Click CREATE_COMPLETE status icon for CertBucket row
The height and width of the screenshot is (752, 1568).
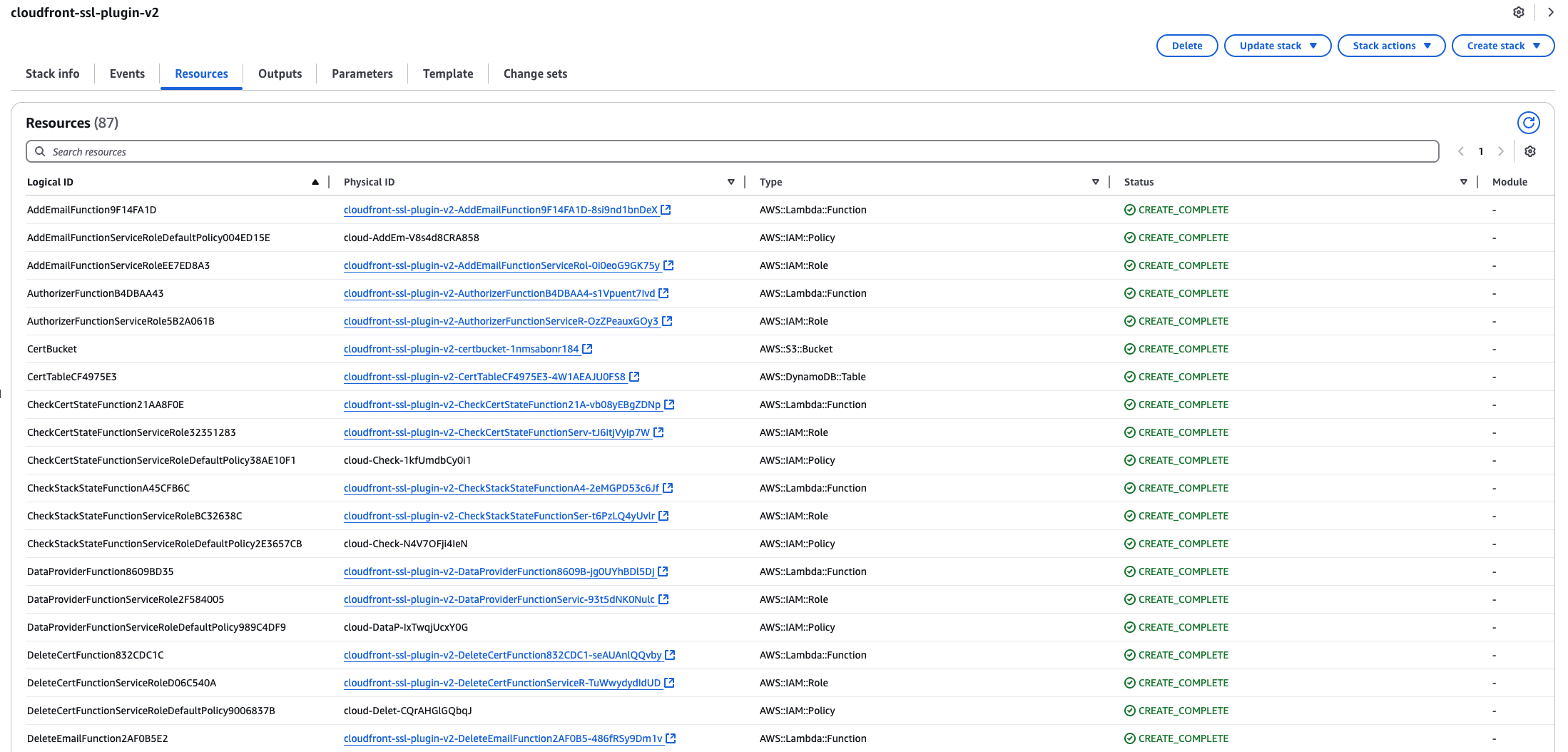(x=1130, y=349)
